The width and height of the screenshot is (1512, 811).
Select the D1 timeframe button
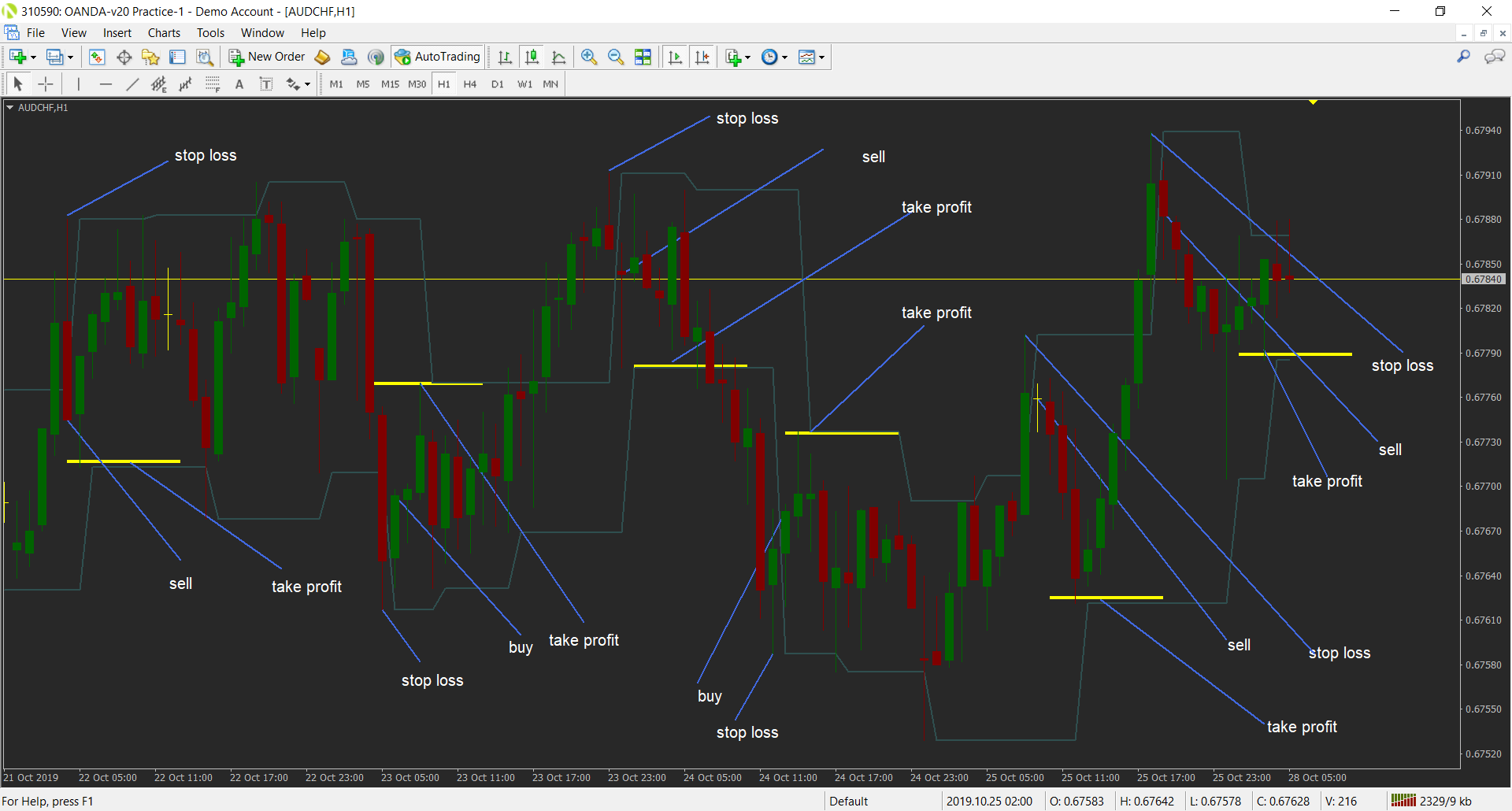click(x=498, y=84)
